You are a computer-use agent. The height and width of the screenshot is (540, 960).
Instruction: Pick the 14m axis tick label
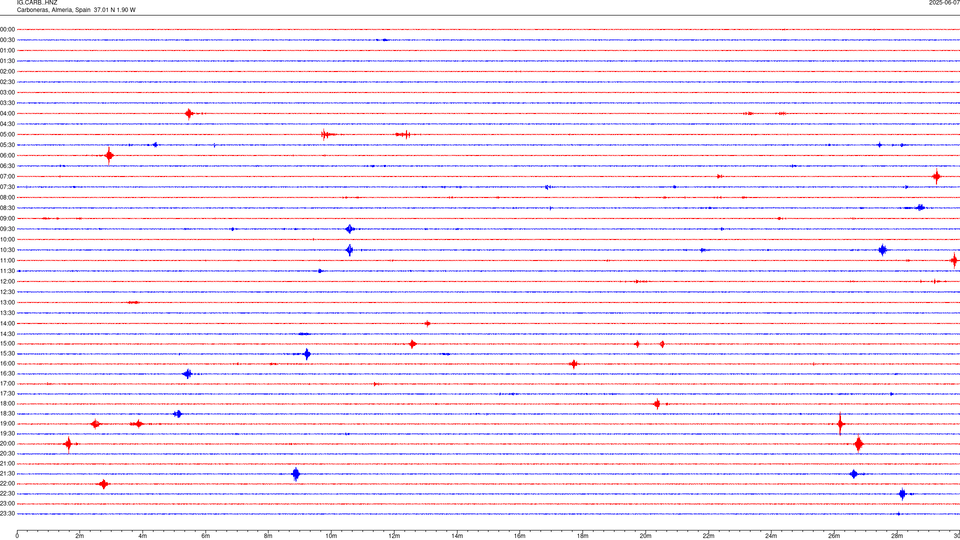(457, 536)
